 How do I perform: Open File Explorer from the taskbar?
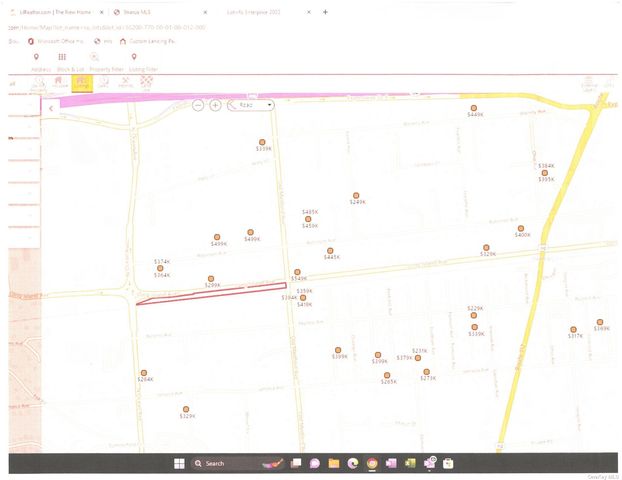coord(333,463)
